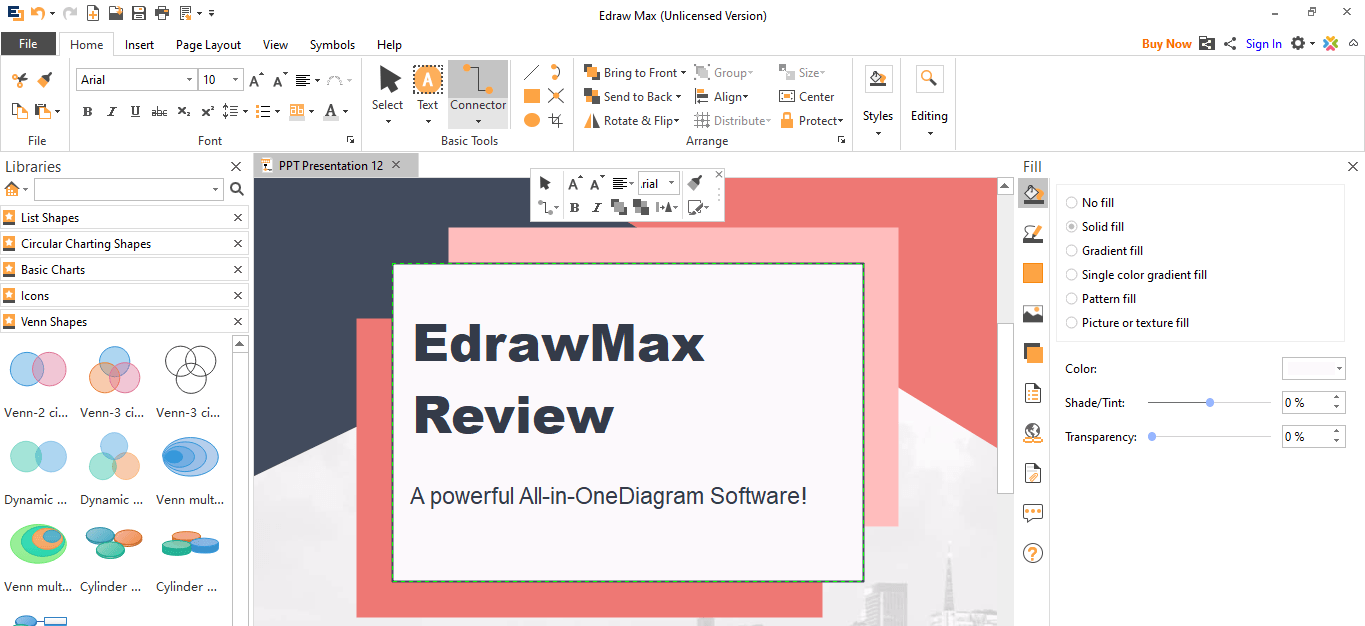Screen dimensions: 1365x626
Task: Adjust the Shade/Tint slider handle
Action: coord(1210,402)
